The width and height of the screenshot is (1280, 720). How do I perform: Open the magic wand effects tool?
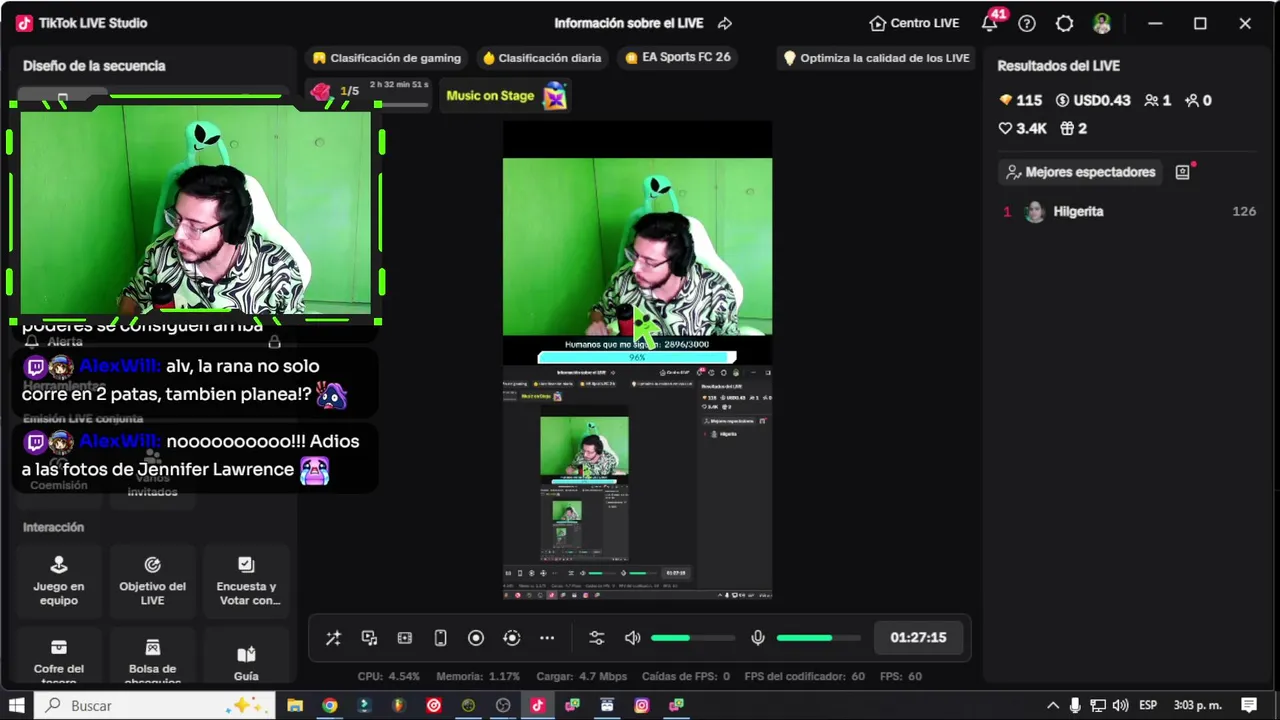pyautogui.click(x=334, y=638)
